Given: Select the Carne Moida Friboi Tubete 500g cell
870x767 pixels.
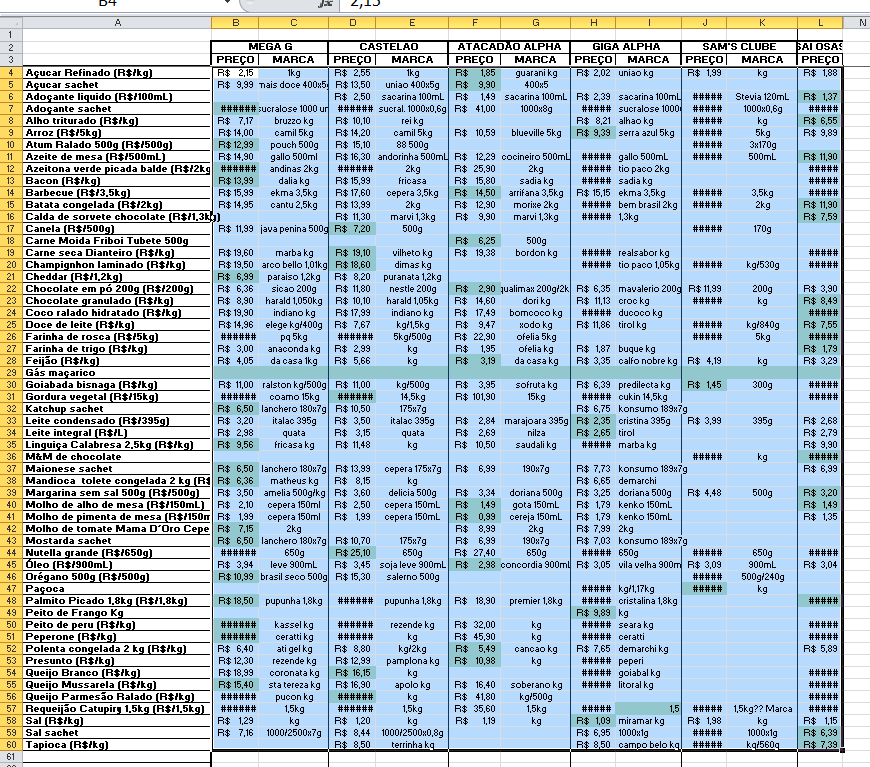Looking at the screenshot, I should [x=117, y=241].
